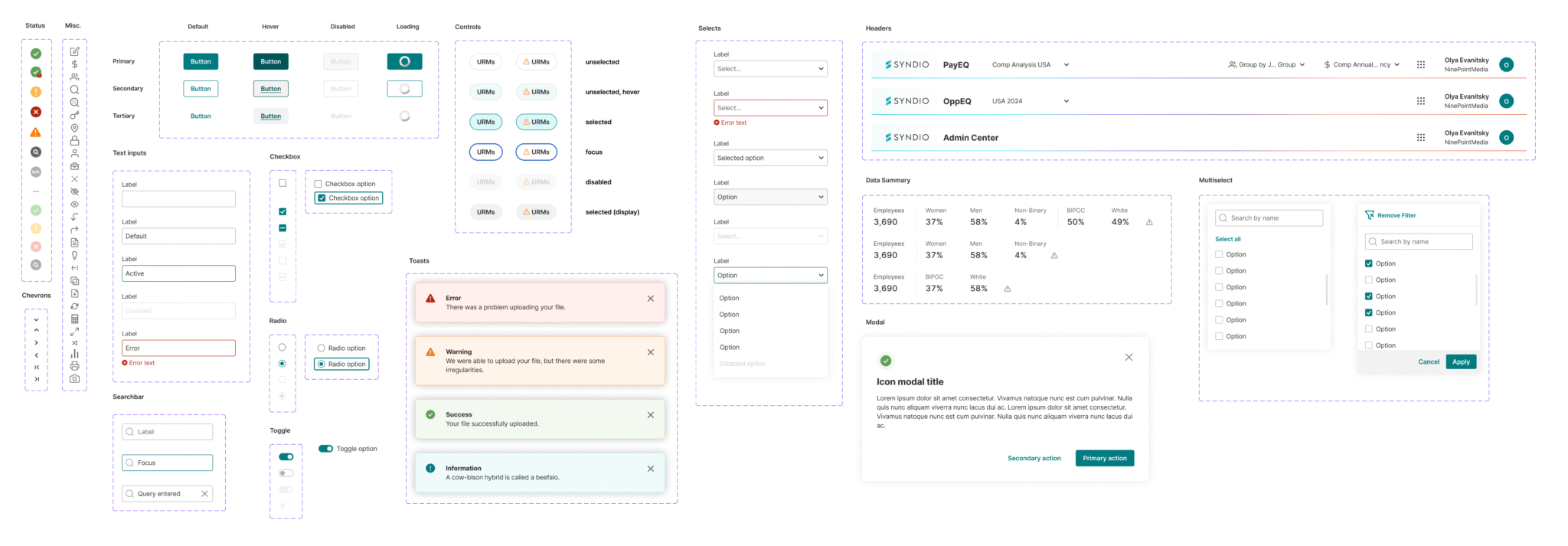The height and width of the screenshot is (546, 1568).
Task: Check the unchecked 'Checkbox option' box
Action: 318,184
